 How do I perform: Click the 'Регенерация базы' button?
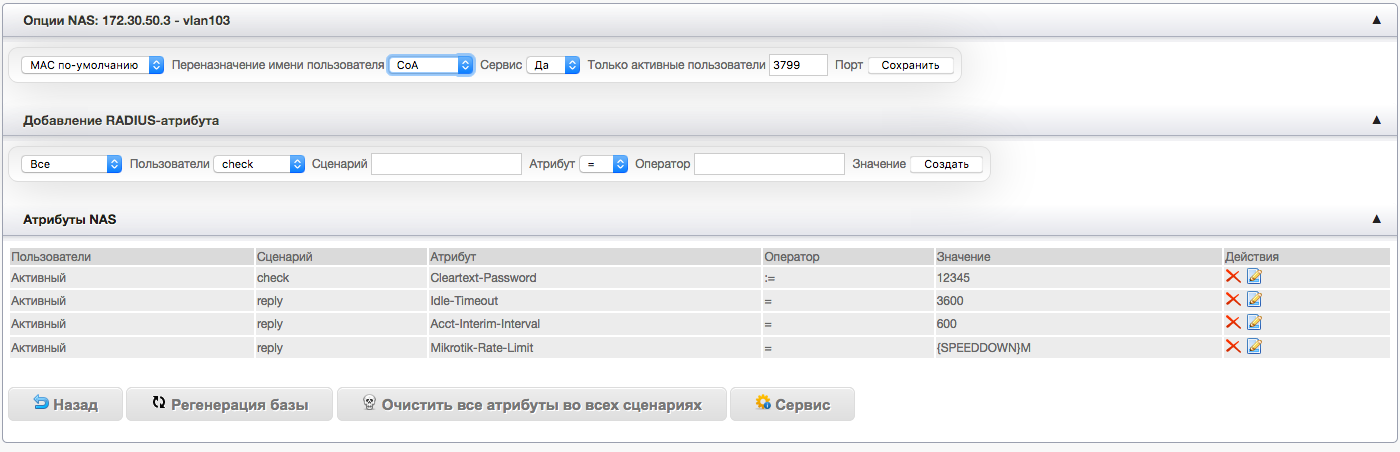tap(229, 405)
